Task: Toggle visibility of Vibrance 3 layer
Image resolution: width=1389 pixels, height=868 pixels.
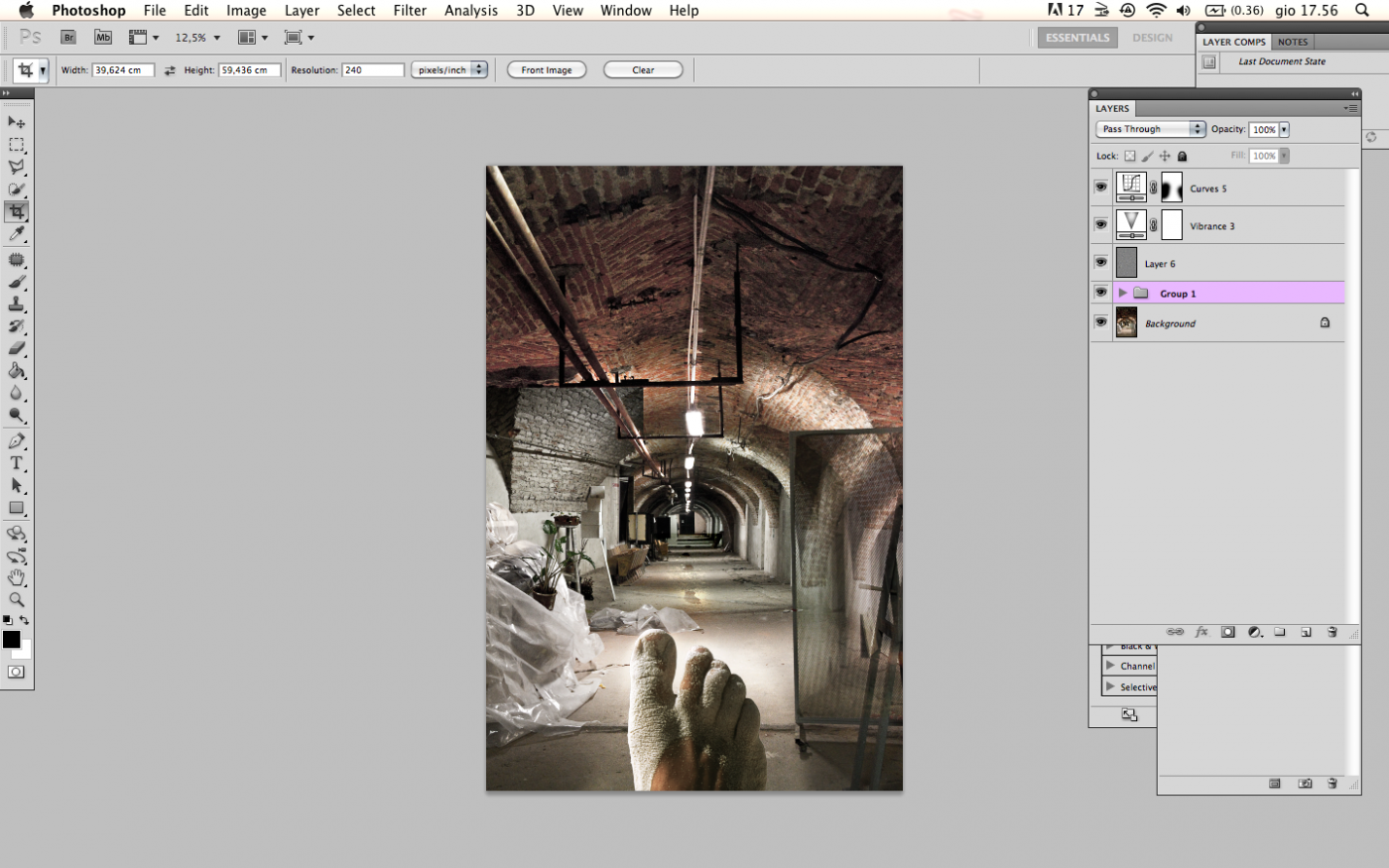Action: (1100, 225)
